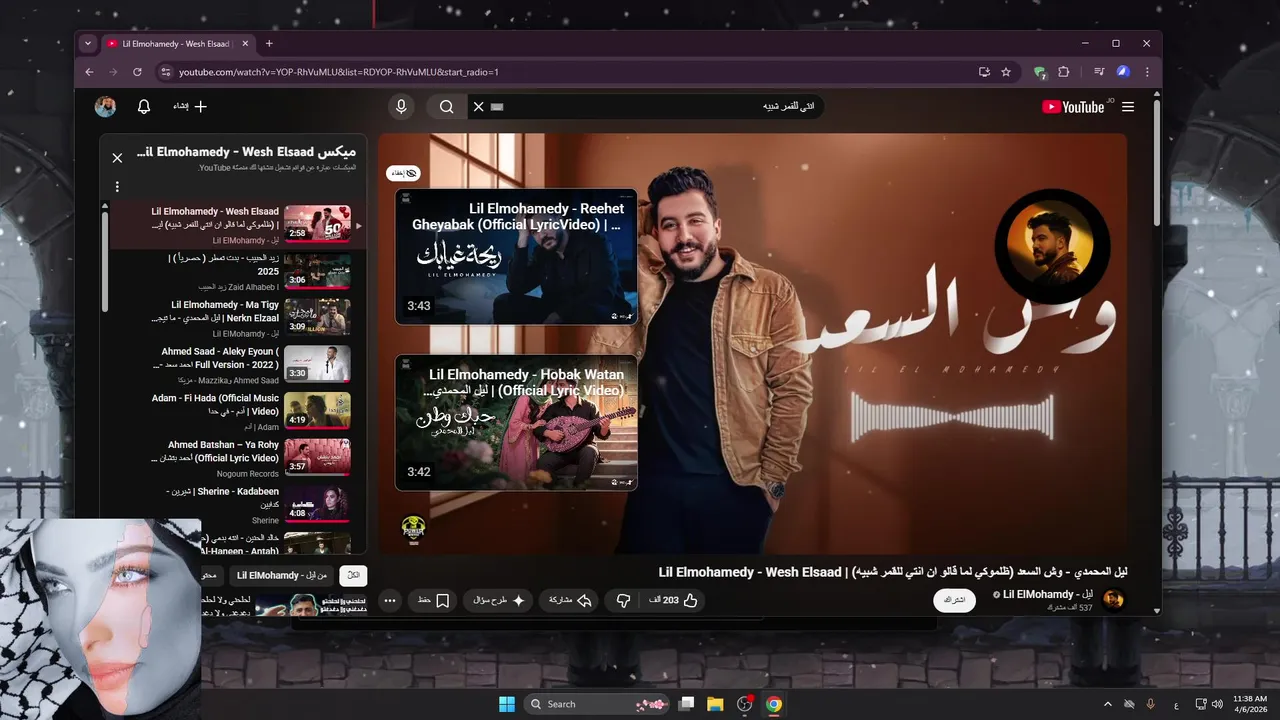The image size is (1280, 720).
Task: Like the video with 203K thumbs up
Action: tap(673, 600)
